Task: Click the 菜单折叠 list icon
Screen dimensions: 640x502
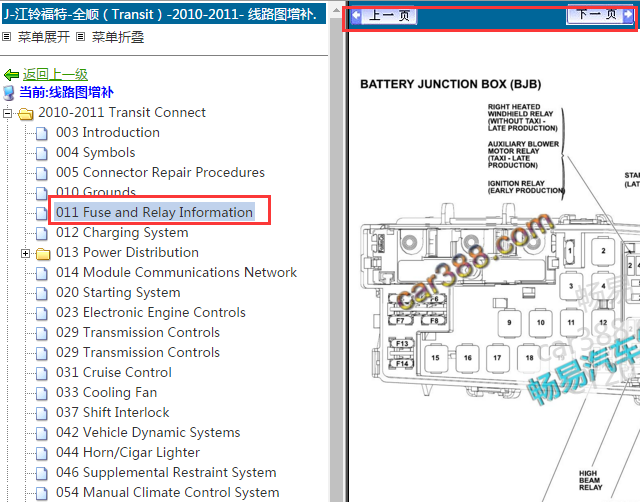Action: click(80, 37)
